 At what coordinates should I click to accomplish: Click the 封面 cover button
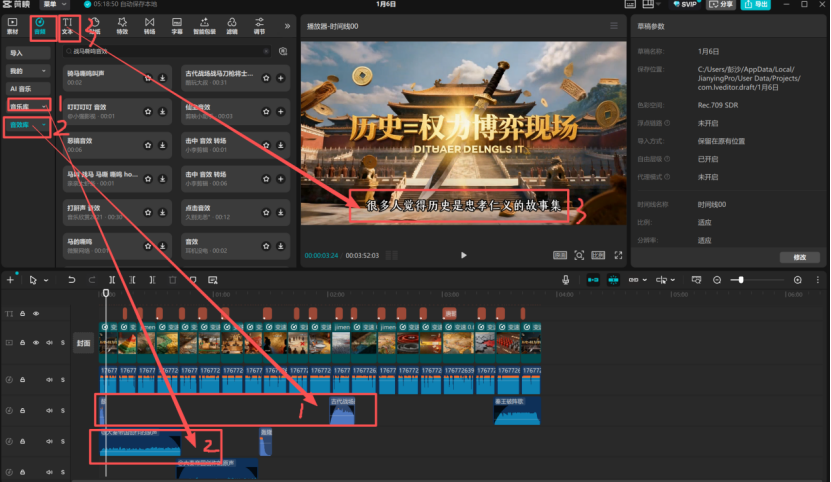84,343
